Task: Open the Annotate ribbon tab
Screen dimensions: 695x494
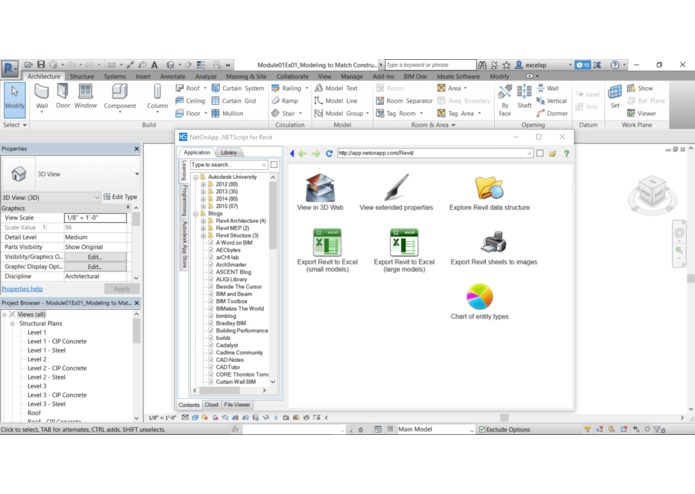Action: tap(172, 76)
